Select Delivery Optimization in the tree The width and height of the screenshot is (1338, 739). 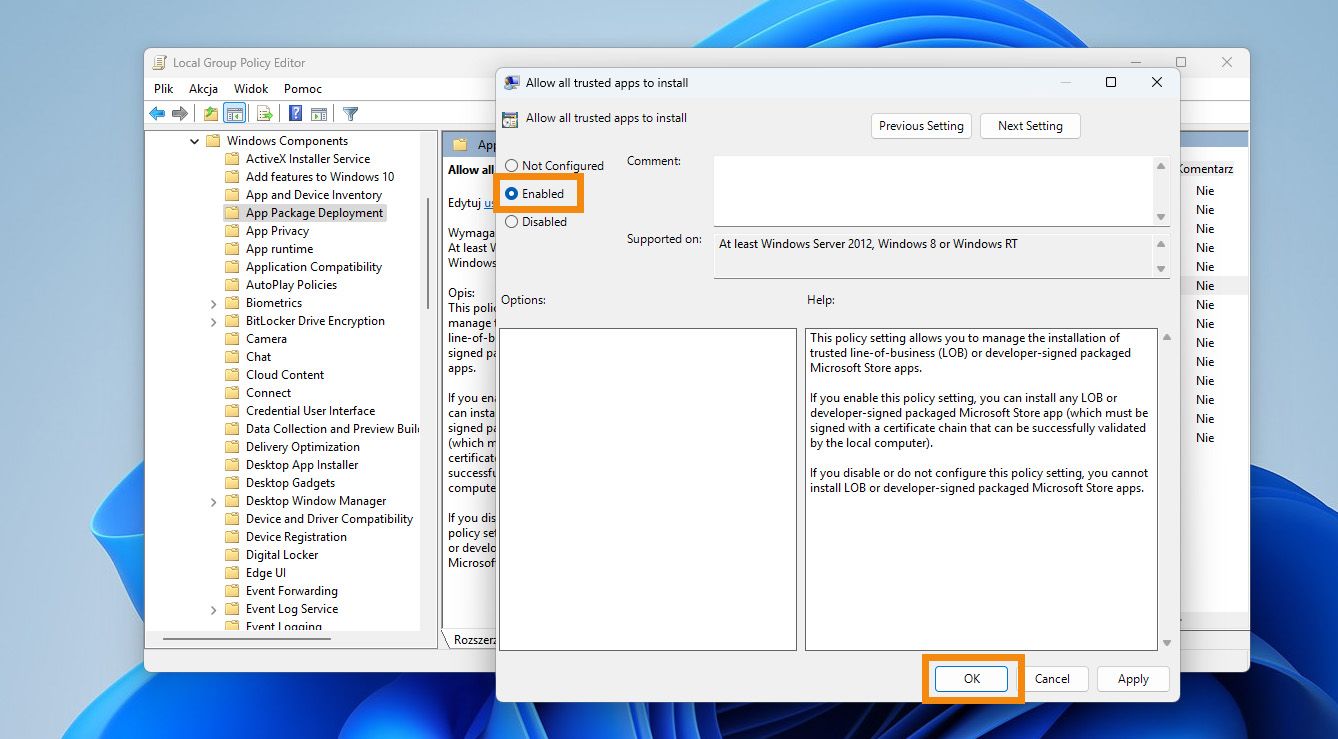pyautogui.click(x=303, y=447)
